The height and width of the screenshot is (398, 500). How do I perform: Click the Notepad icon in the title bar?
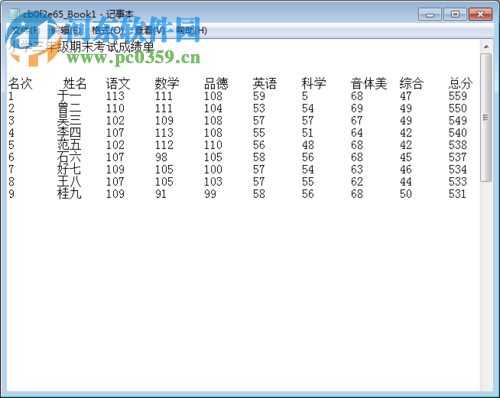coord(14,14)
